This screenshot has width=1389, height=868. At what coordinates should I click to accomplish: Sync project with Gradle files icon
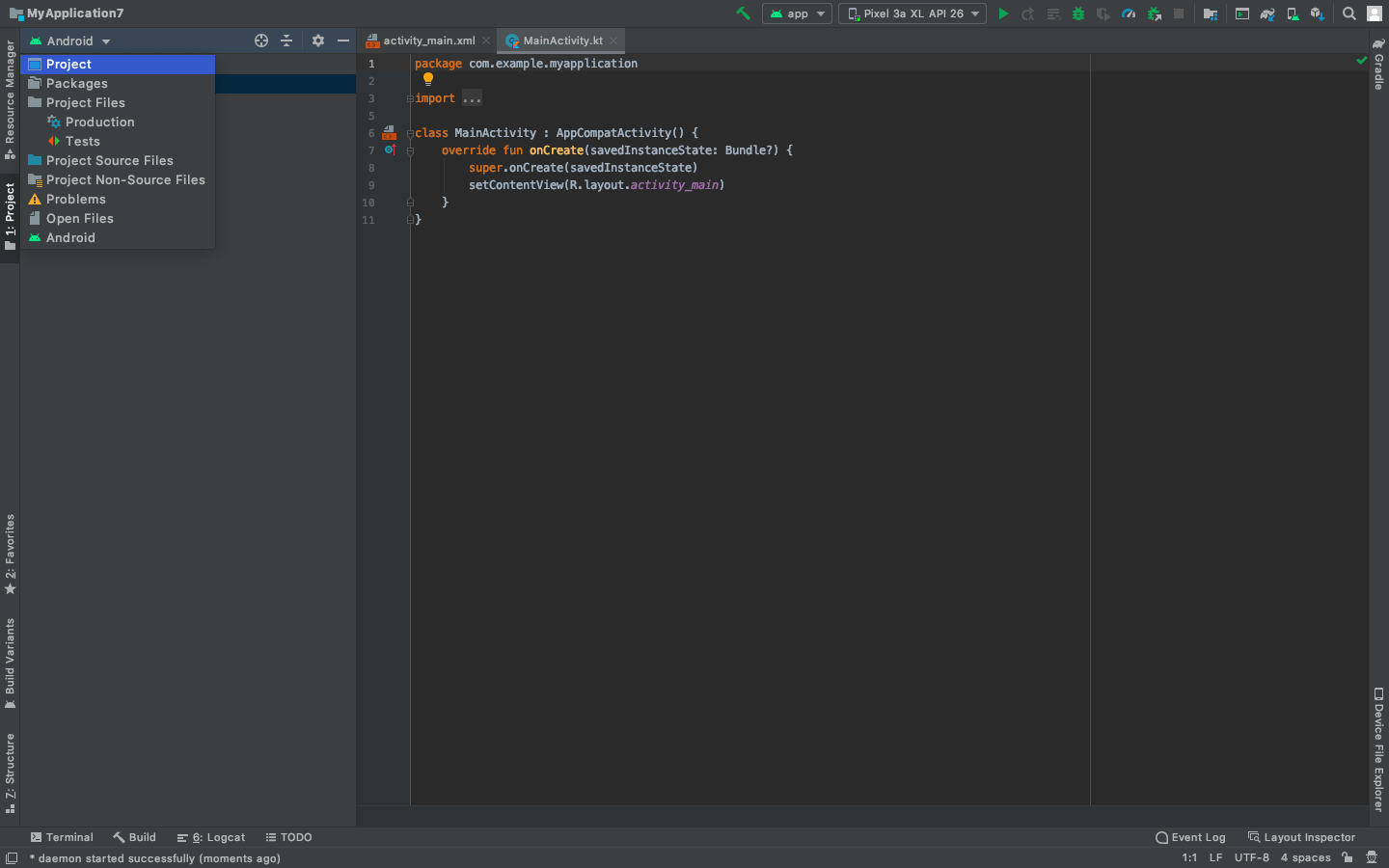pyautogui.click(x=1267, y=14)
